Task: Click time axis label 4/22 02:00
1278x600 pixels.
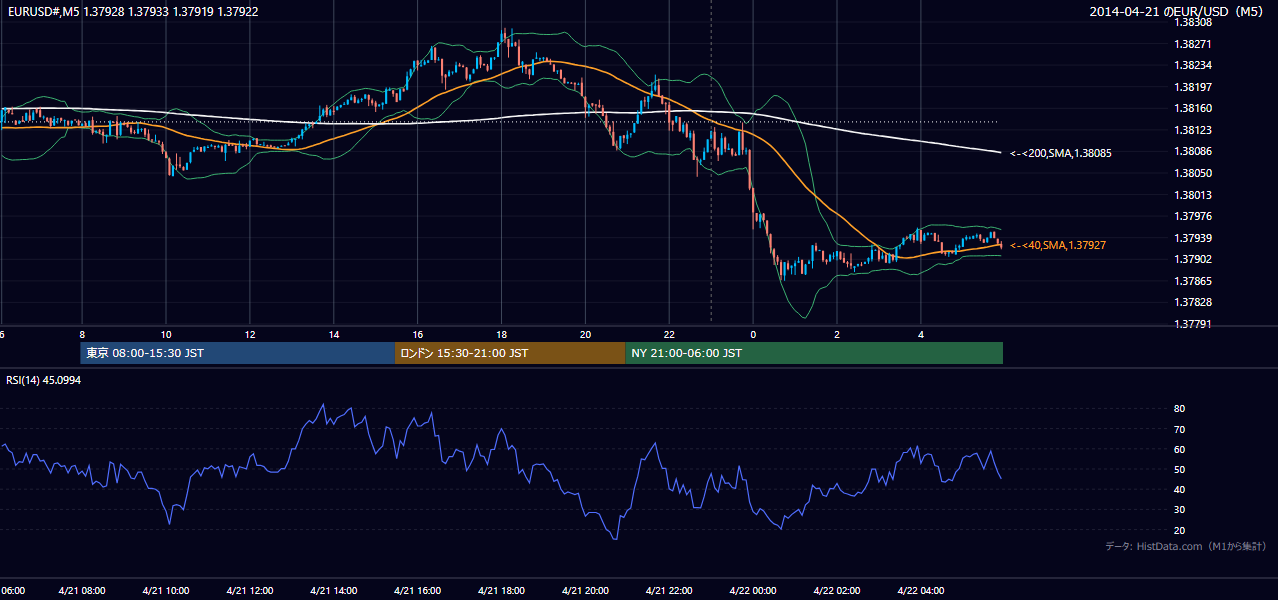Action: (x=837, y=591)
